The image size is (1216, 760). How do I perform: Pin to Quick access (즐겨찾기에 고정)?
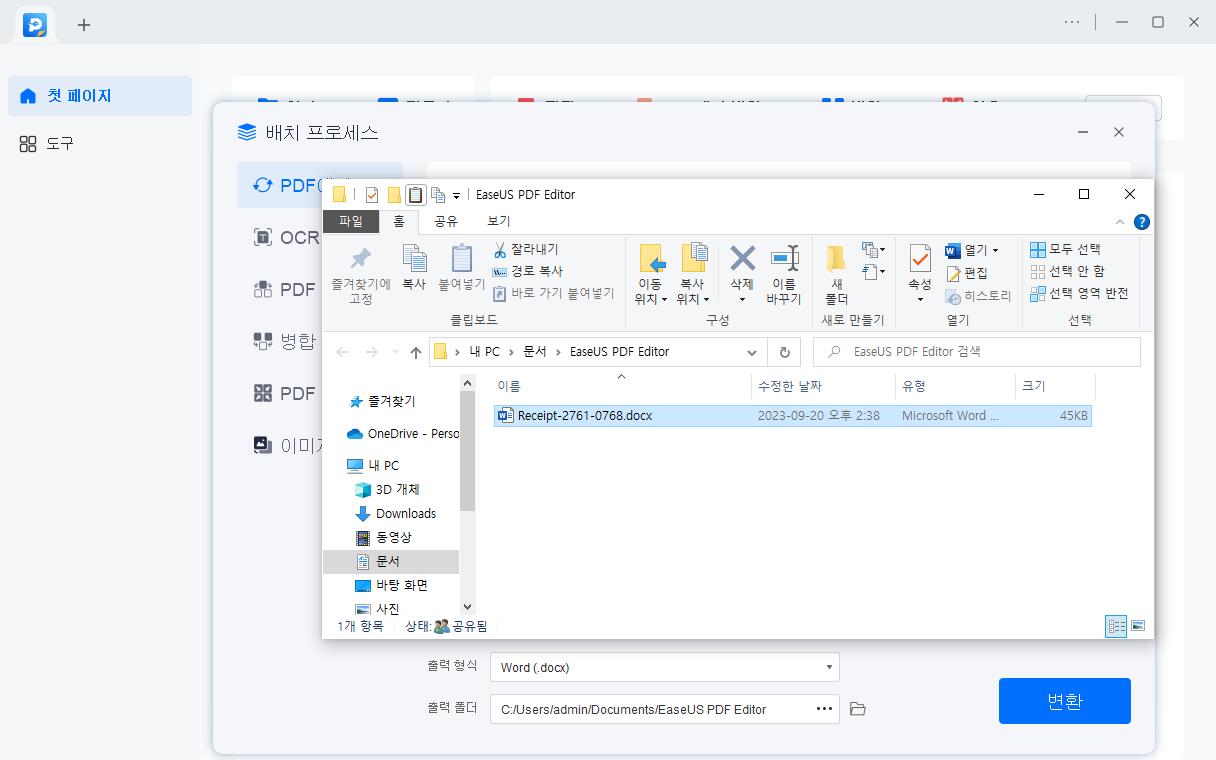click(361, 275)
